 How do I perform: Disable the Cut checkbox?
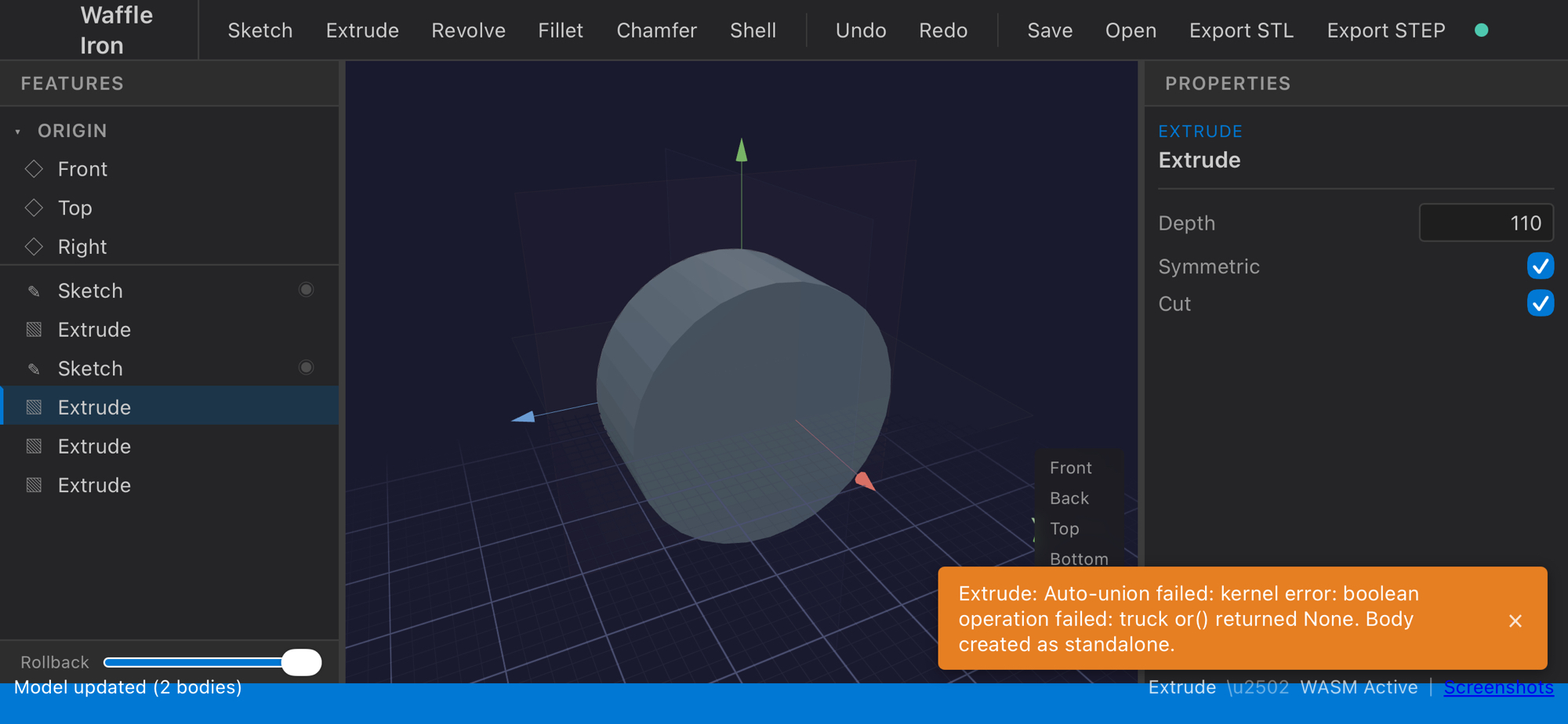tap(1540, 303)
